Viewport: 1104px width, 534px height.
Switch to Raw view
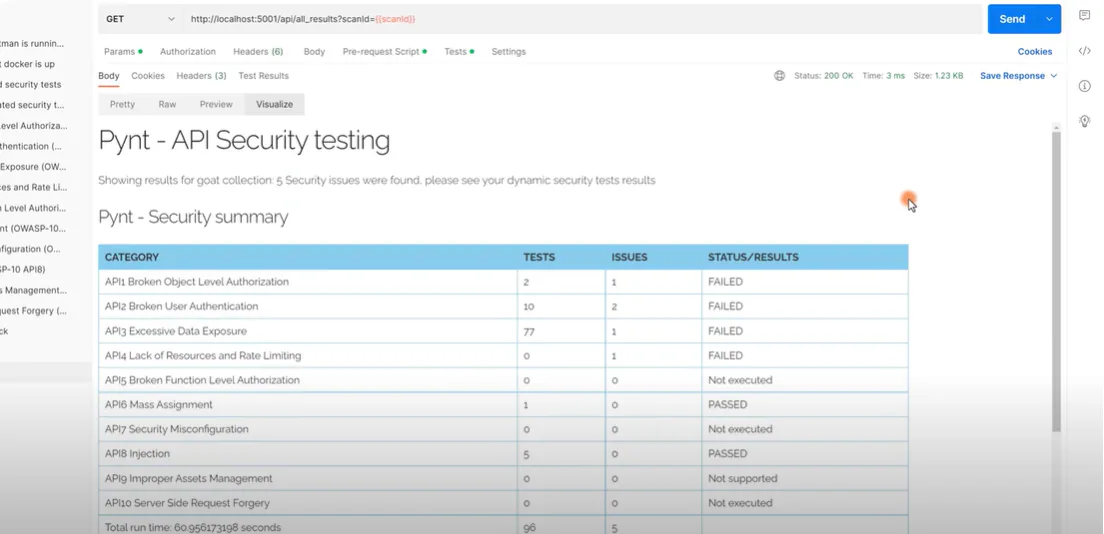pyautogui.click(x=167, y=104)
